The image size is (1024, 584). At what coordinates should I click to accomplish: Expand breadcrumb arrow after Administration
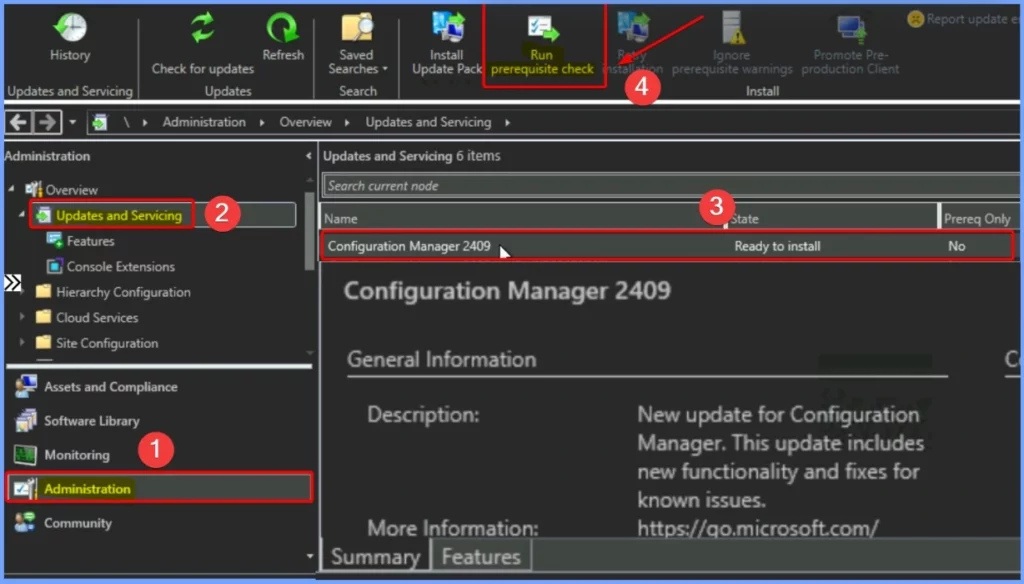tap(262, 122)
